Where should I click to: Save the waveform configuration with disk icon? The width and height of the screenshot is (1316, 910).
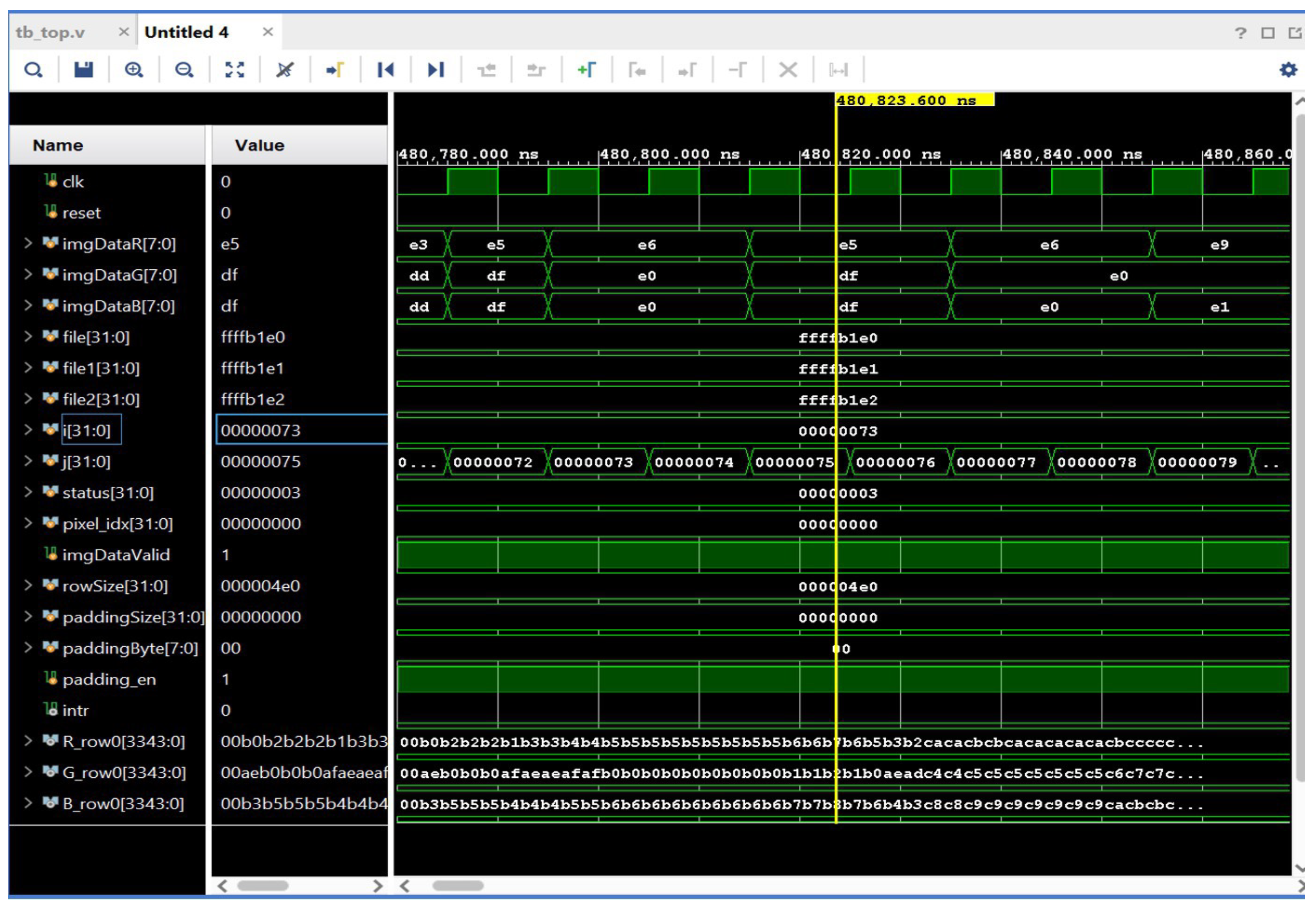(x=83, y=70)
